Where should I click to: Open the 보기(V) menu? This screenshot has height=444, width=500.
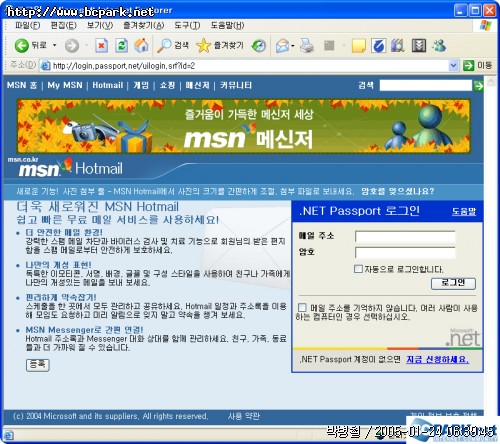[100, 25]
